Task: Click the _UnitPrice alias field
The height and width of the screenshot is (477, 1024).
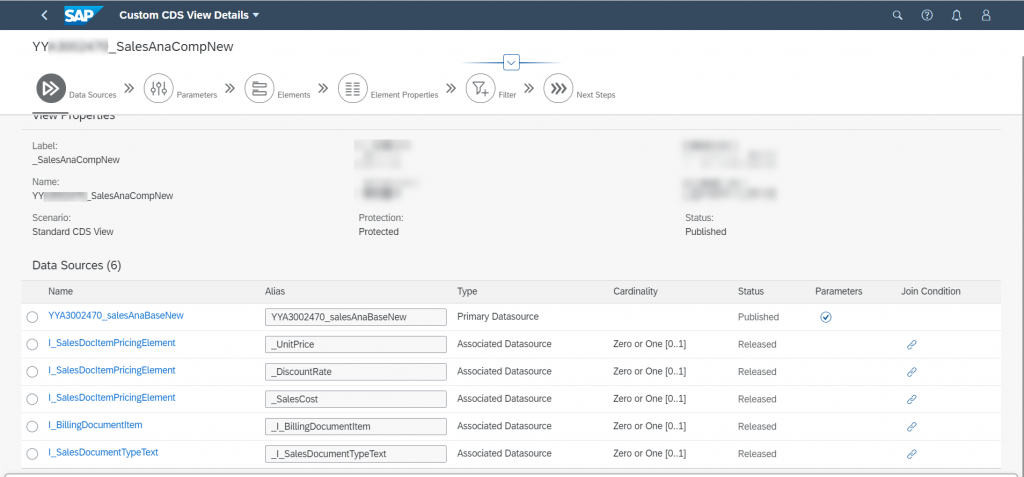Action: tap(356, 344)
